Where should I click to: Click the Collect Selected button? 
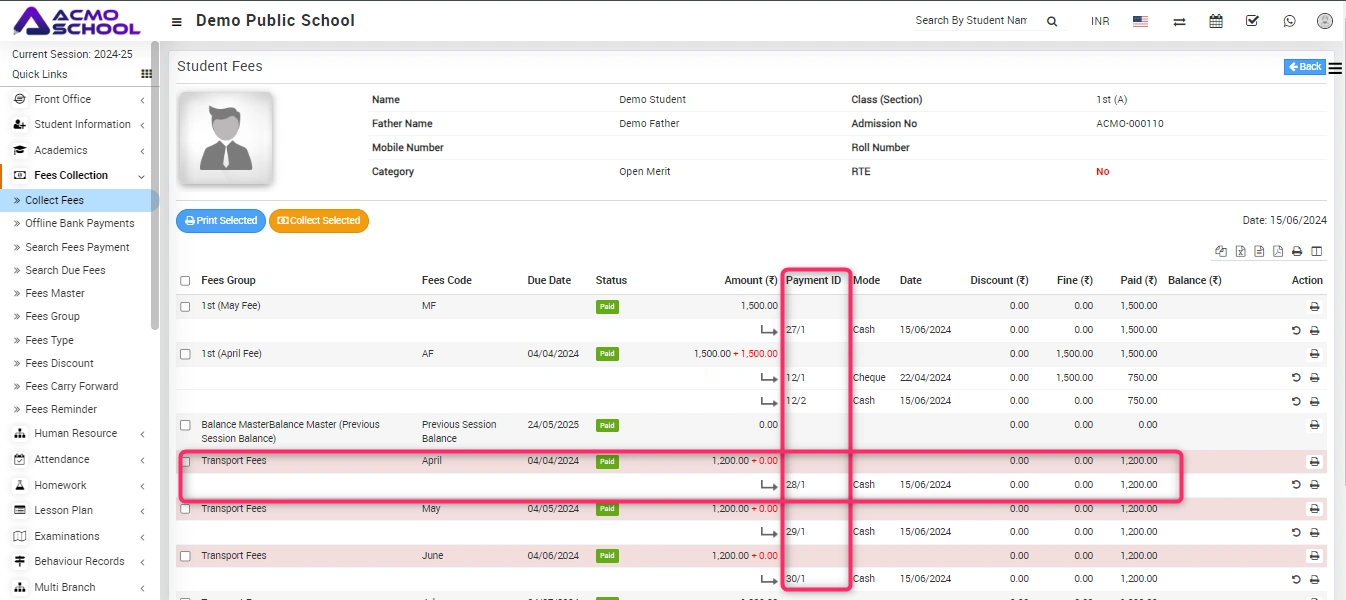point(318,221)
